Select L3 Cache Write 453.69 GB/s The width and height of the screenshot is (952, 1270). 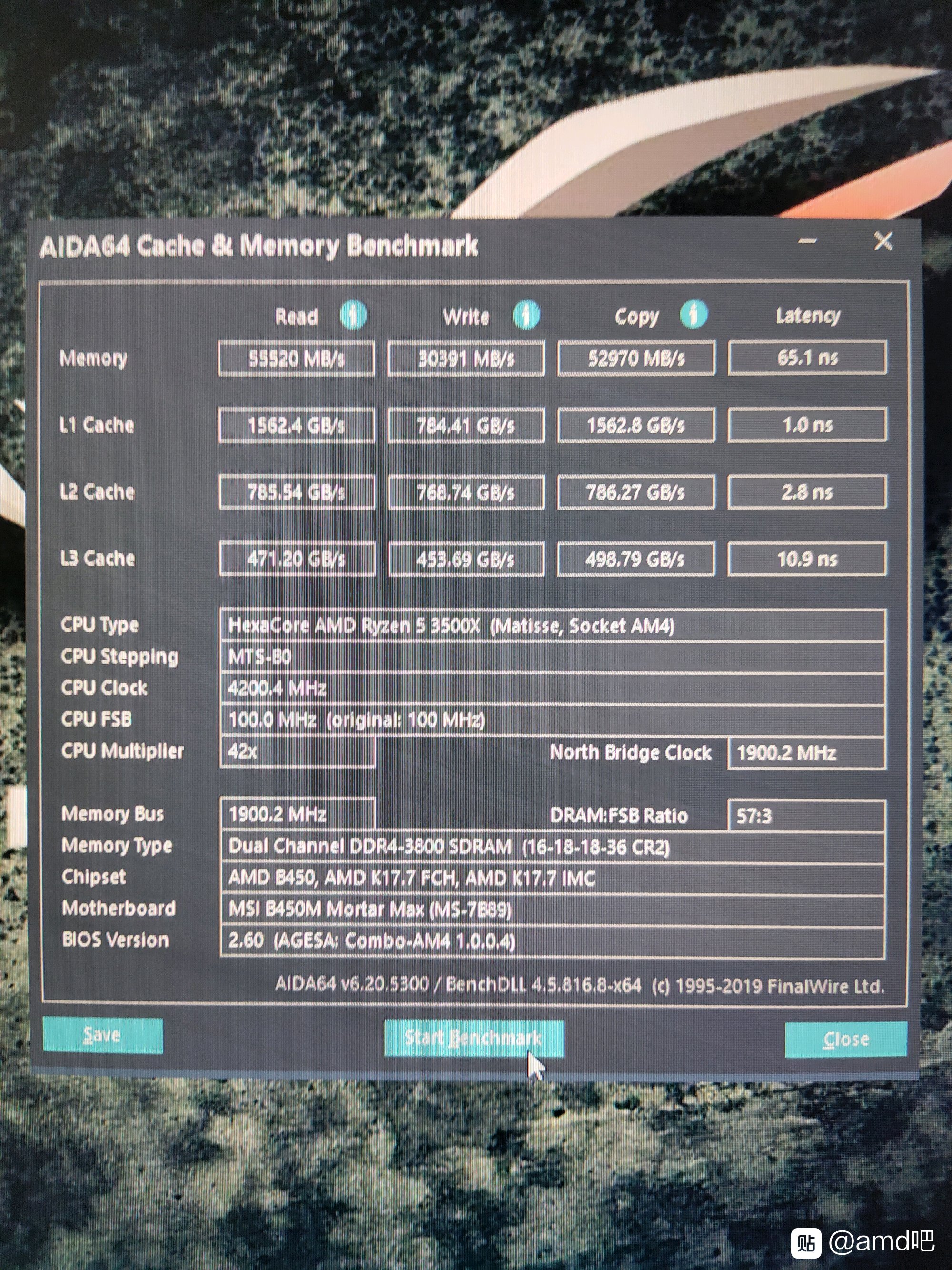click(x=466, y=559)
